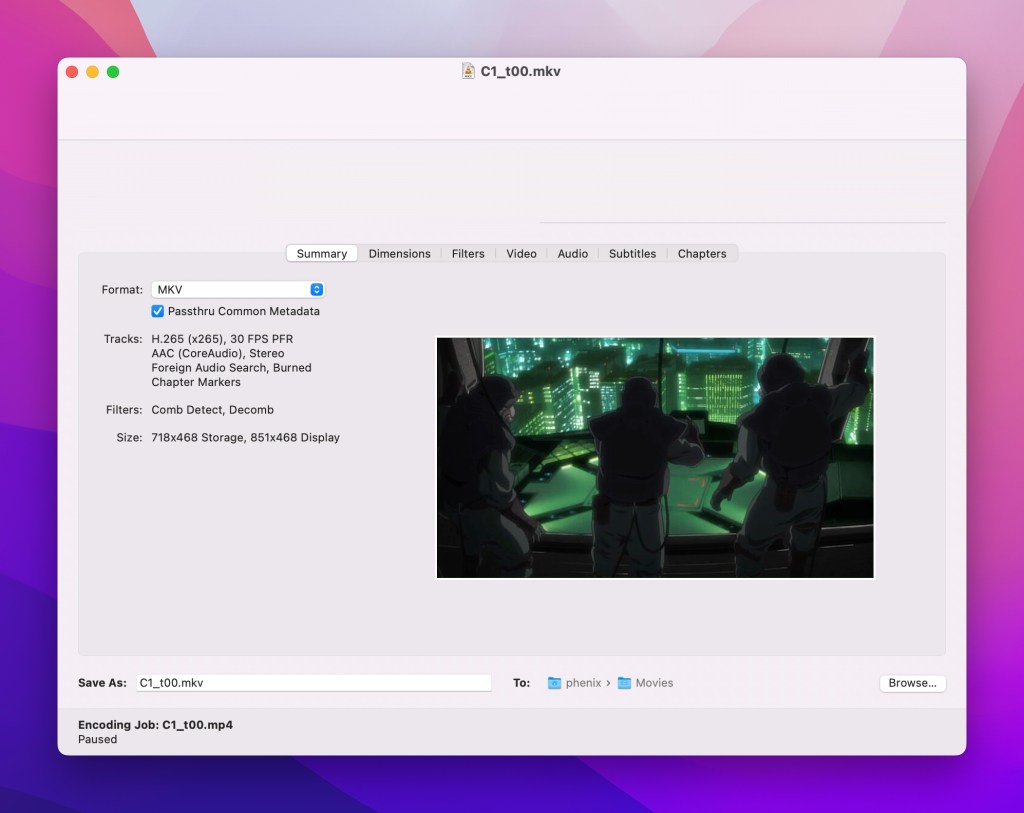Switch to the Summary tab

point(322,254)
